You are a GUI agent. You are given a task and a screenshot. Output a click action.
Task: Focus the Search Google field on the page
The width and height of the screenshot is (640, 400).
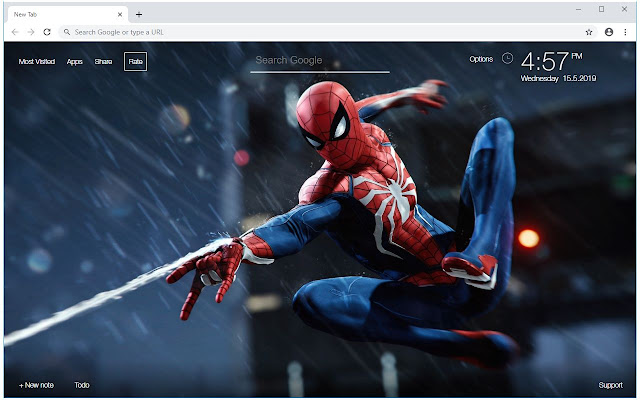coord(320,61)
